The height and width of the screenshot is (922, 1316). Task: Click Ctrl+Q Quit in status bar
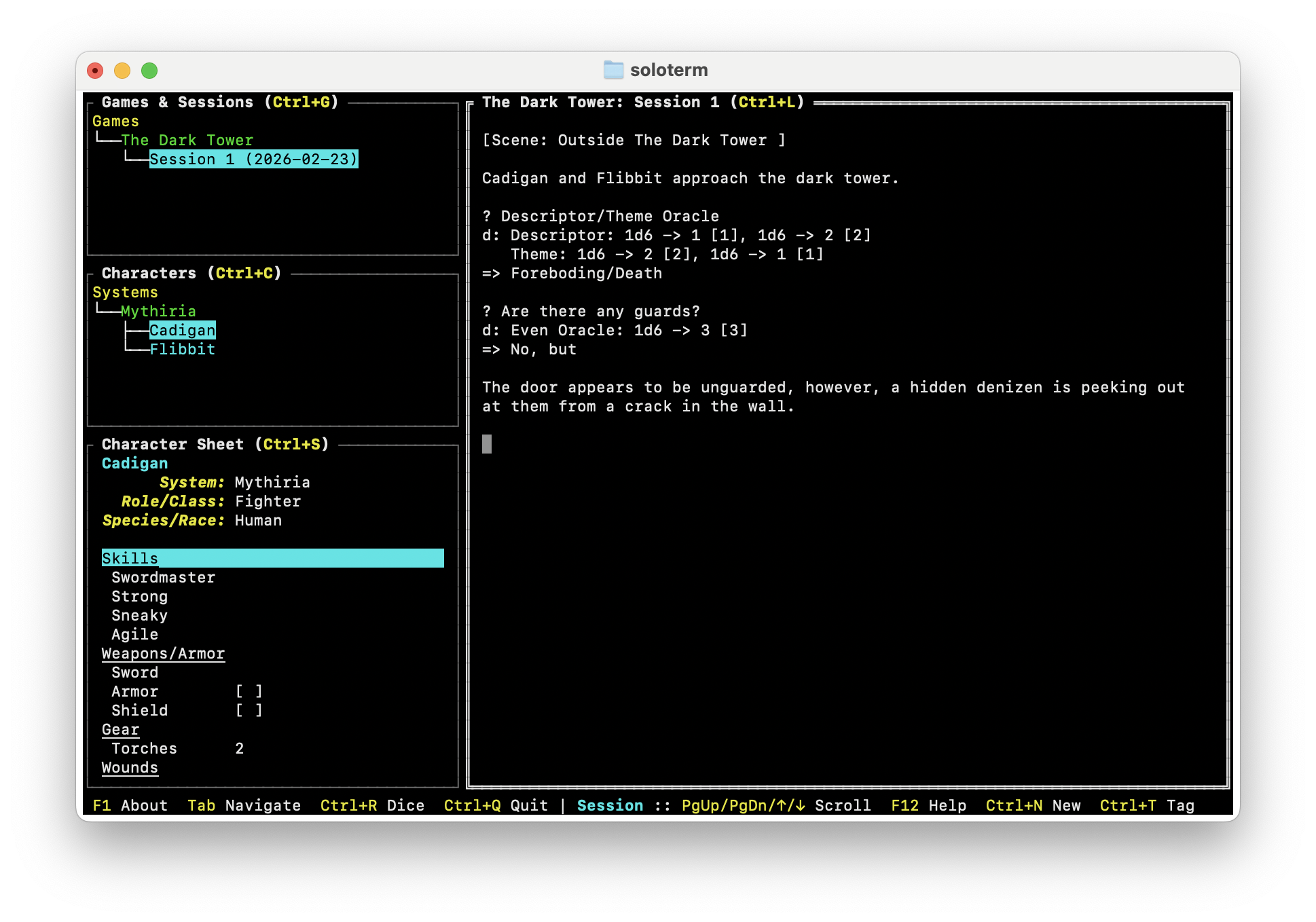[x=496, y=805]
